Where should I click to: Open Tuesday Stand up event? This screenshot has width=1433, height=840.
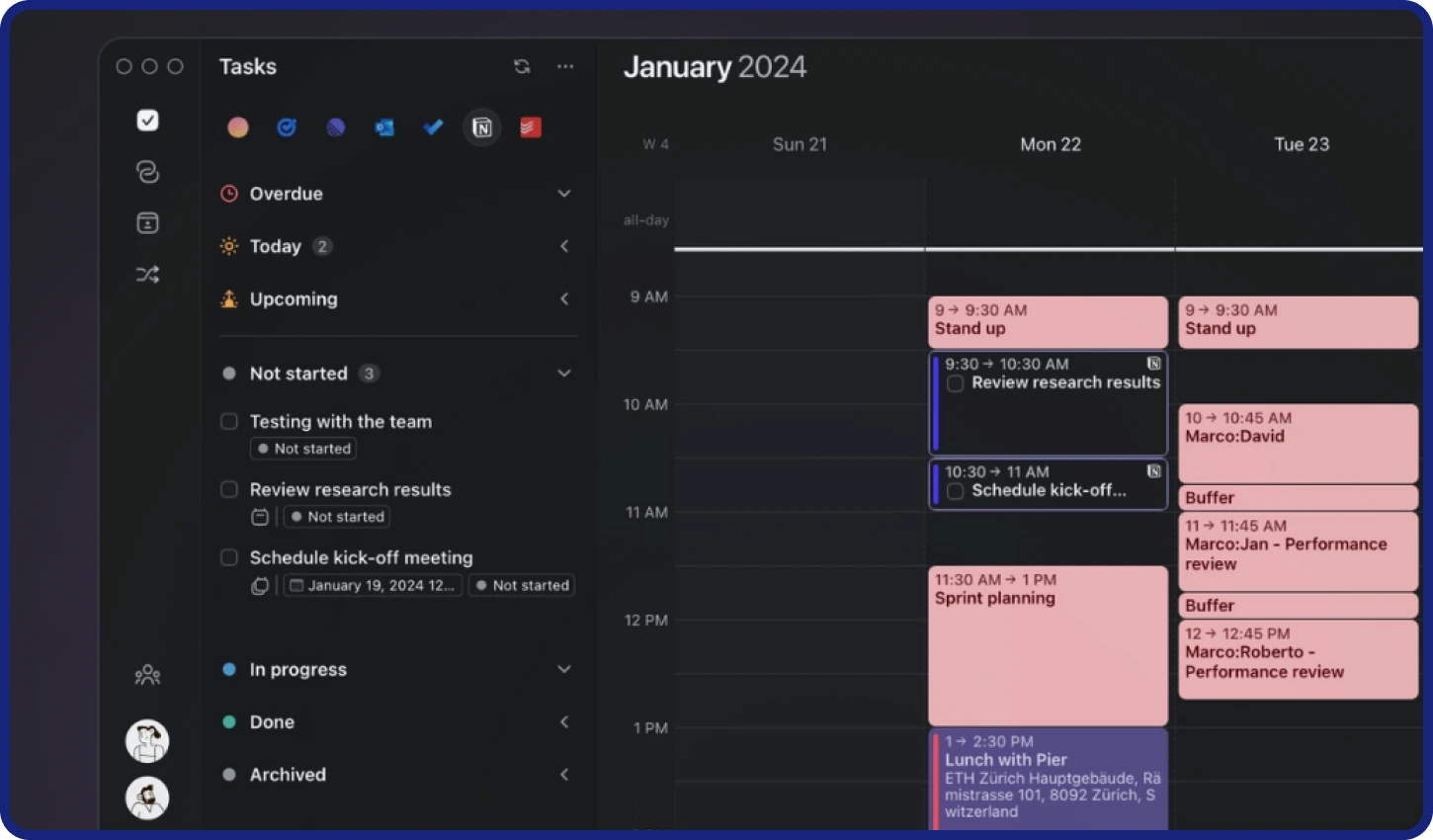tap(1299, 322)
